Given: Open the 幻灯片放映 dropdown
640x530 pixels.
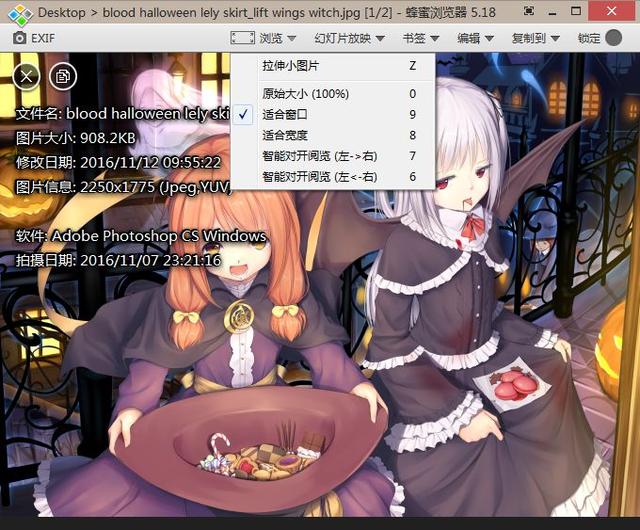Looking at the screenshot, I should [349, 38].
